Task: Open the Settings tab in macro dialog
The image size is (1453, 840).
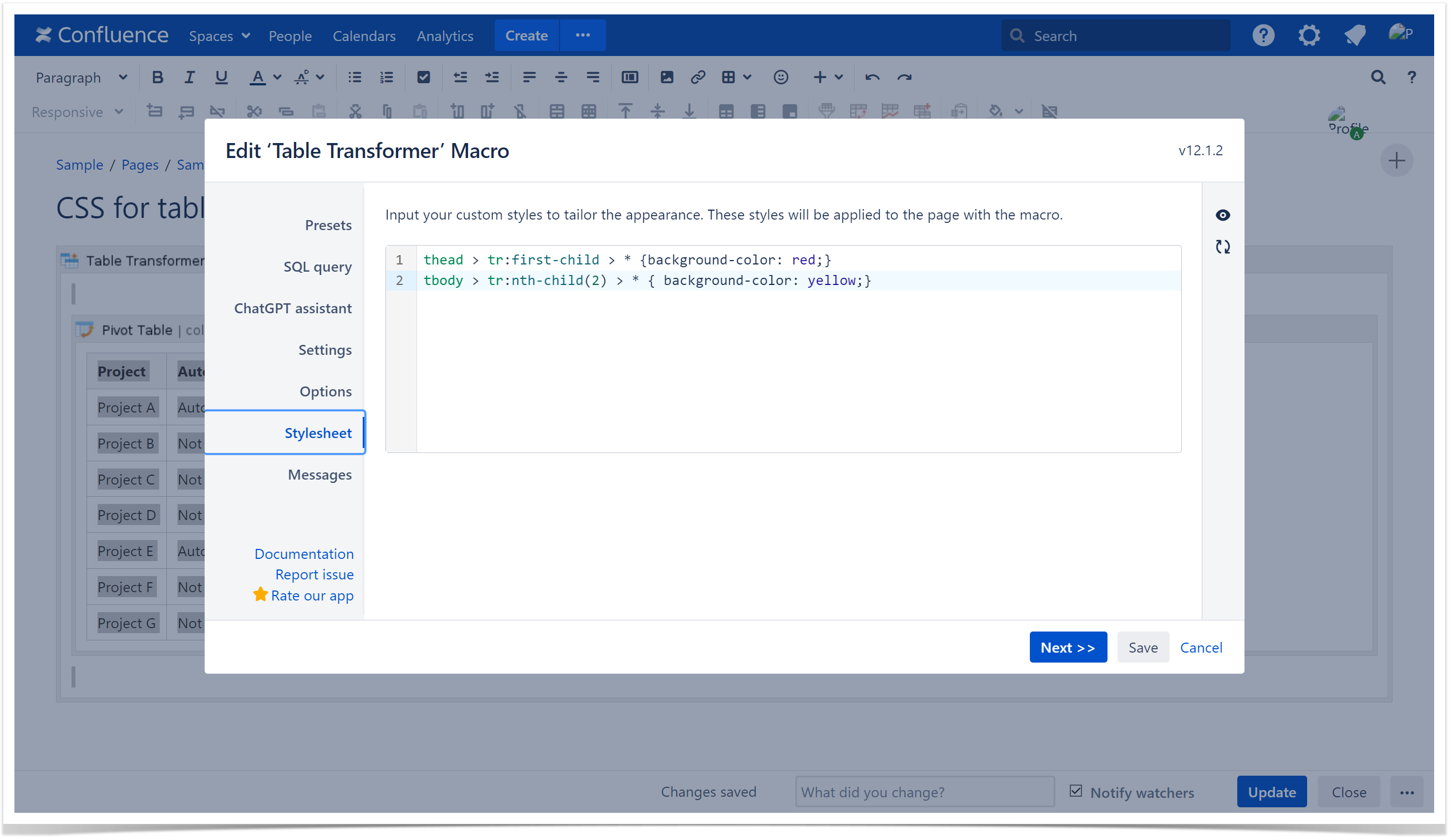Action: tap(324, 350)
